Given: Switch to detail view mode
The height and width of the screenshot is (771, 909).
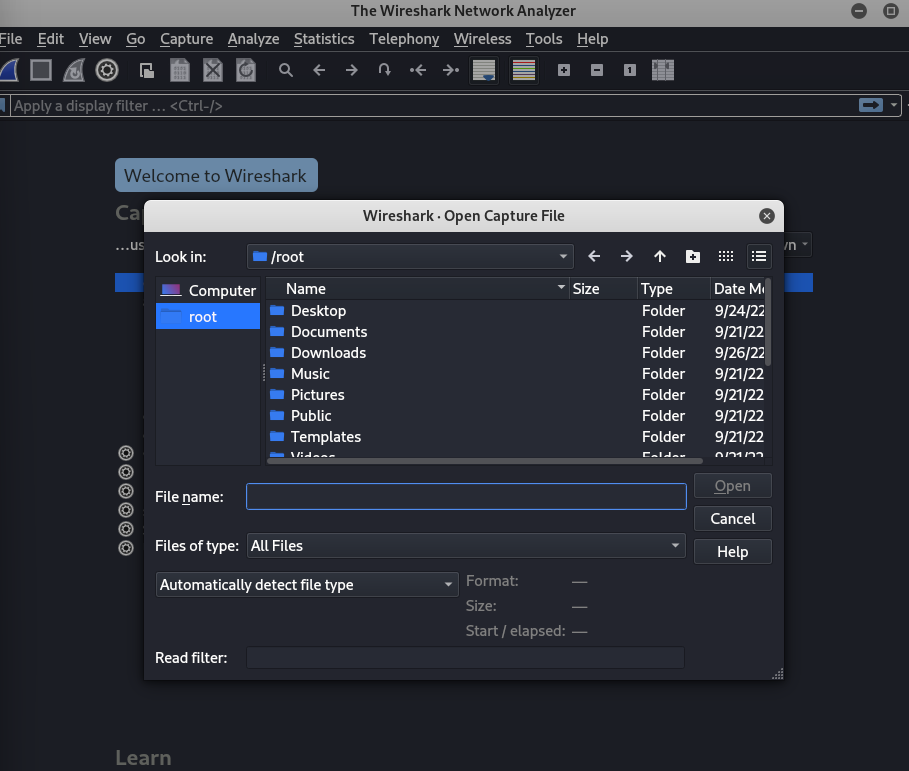Looking at the screenshot, I should pyautogui.click(x=759, y=256).
